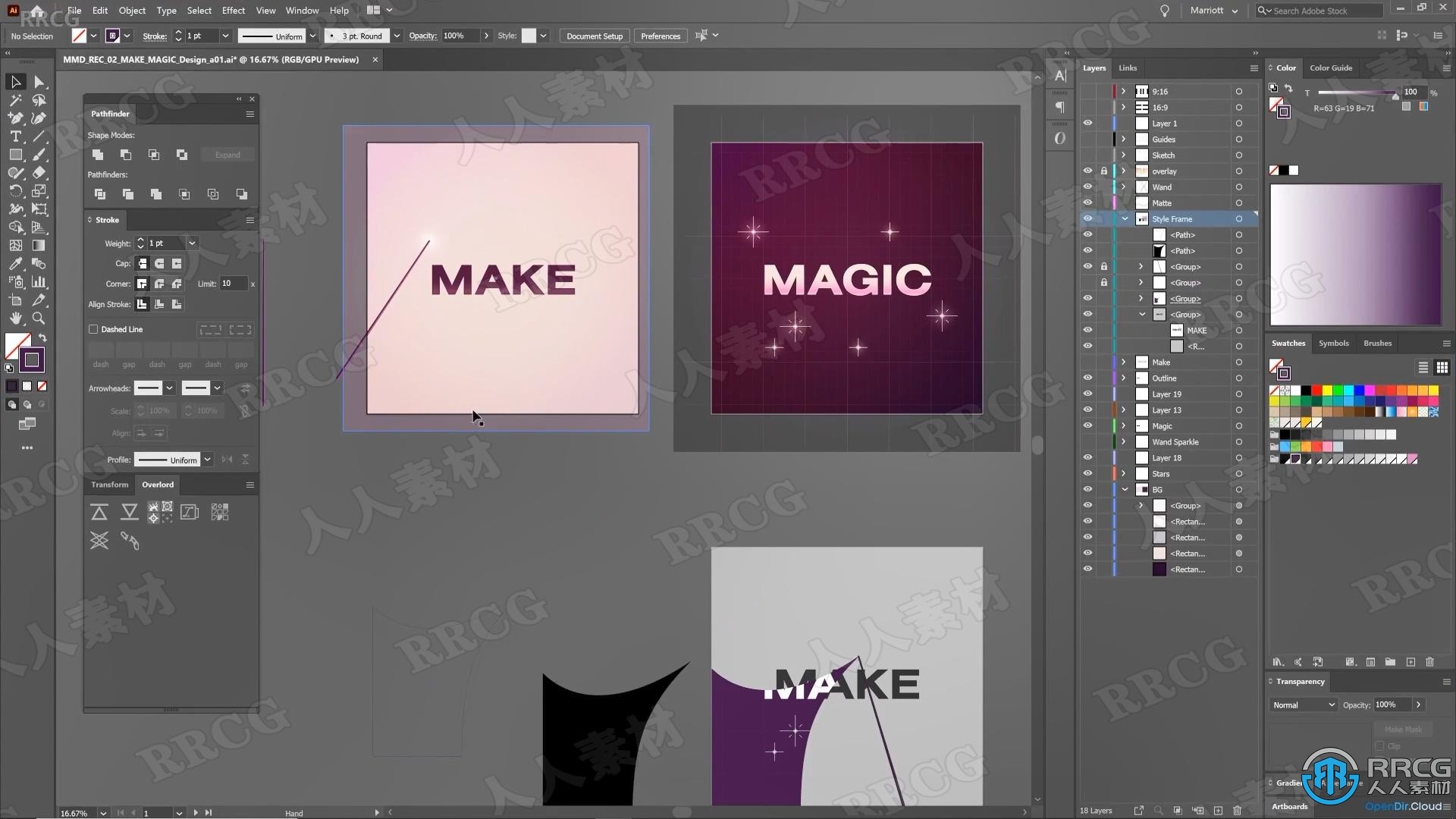The height and width of the screenshot is (819, 1456).
Task: Click the Exclude pathfinder icon
Action: 181,155
